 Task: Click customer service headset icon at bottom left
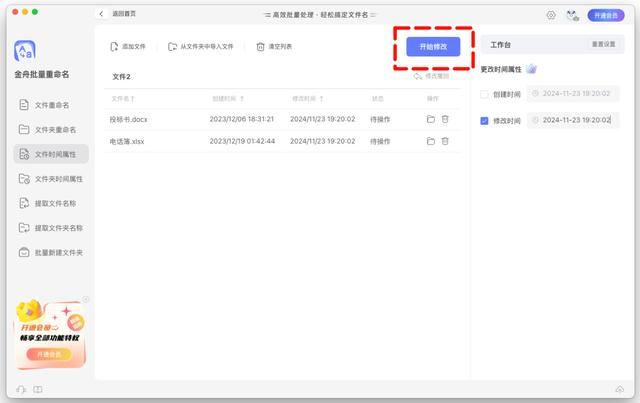[x=21, y=389]
